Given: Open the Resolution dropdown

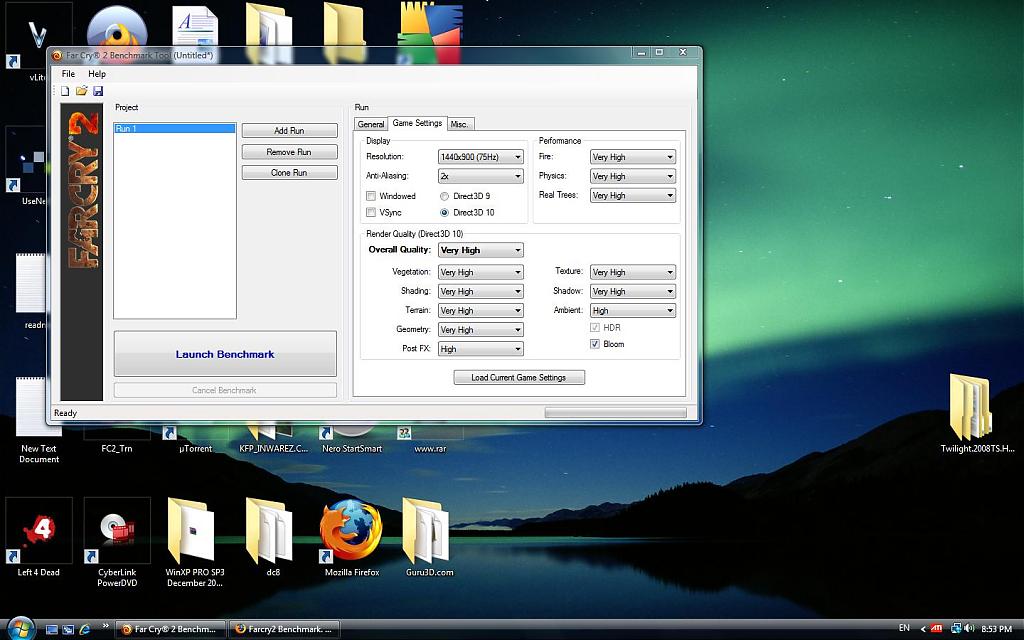Looking at the screenshot, I should [481, 157].
